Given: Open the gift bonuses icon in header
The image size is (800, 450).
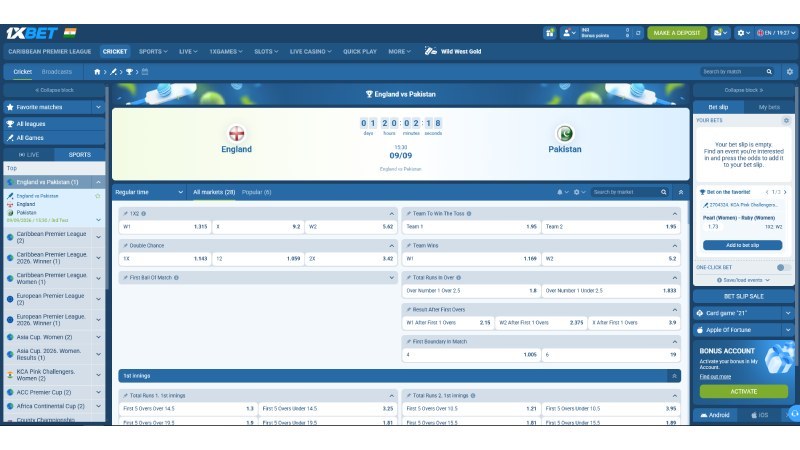Looking at the screenshot, I should point(549,33).
